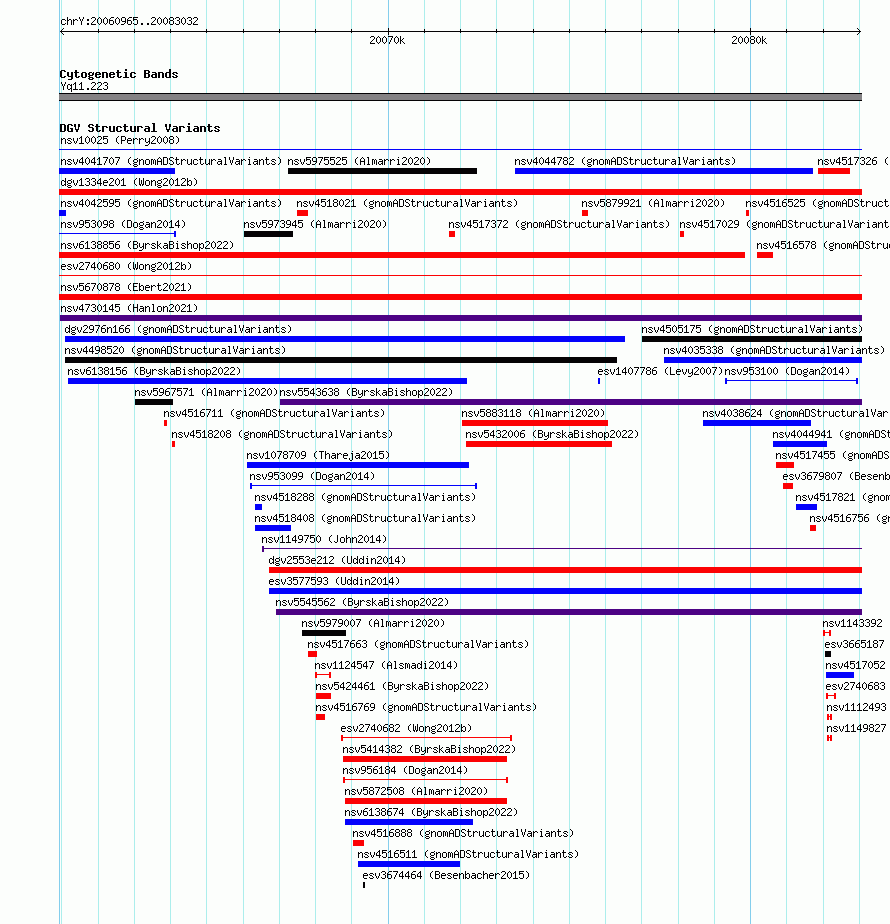
Task: Click the nsv953099 (Dogan2014) label
Action: click(x=312, y=476)
